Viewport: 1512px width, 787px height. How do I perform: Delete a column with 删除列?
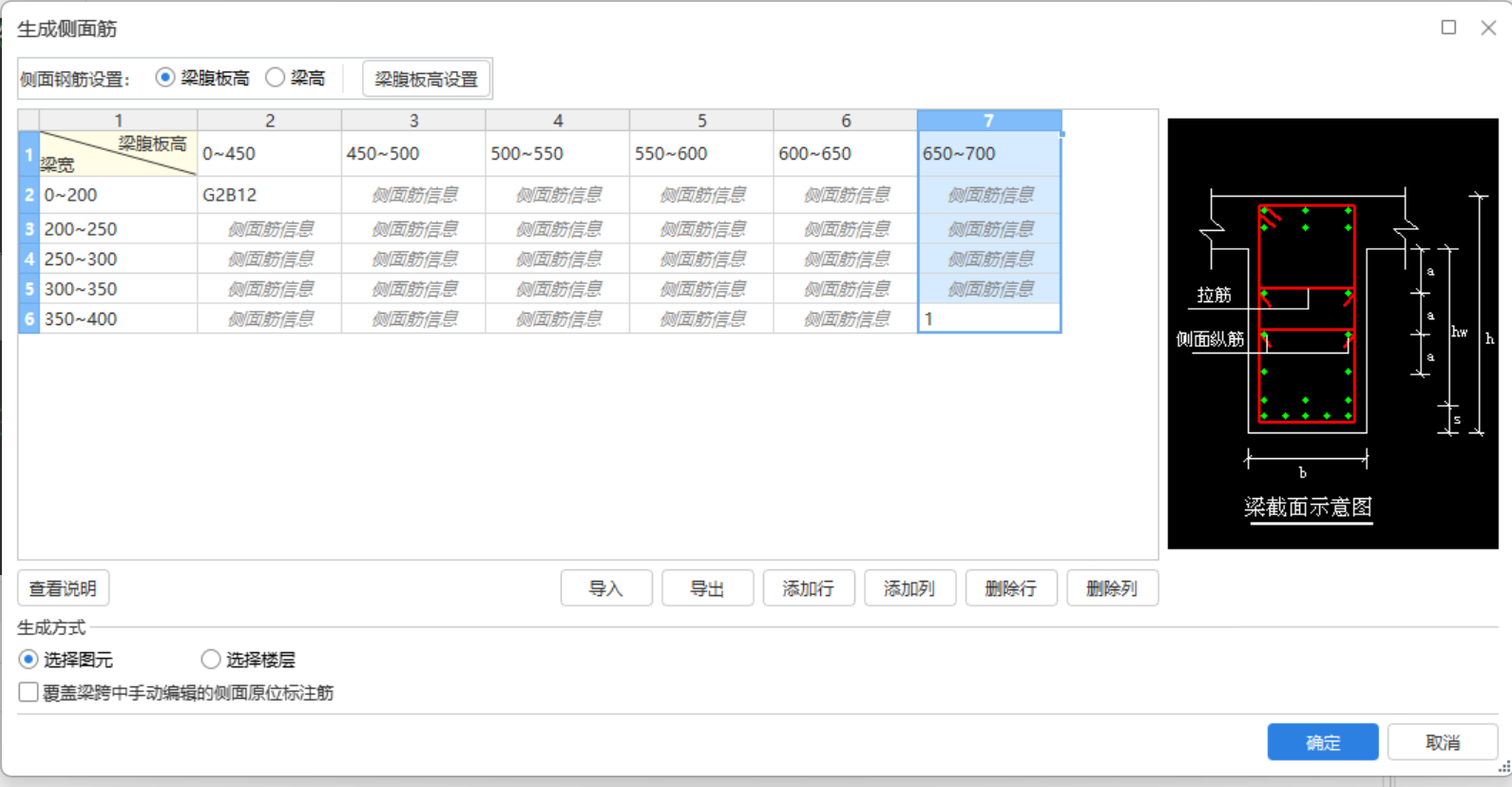click(x=1112, y=588)
